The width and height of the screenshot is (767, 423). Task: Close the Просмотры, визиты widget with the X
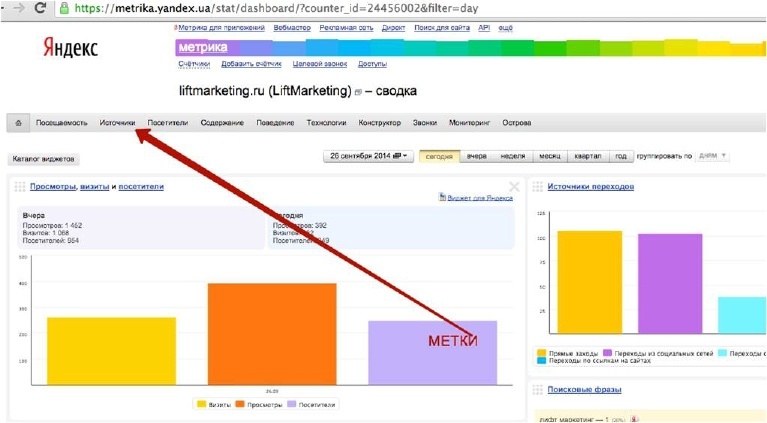[514, 187]
